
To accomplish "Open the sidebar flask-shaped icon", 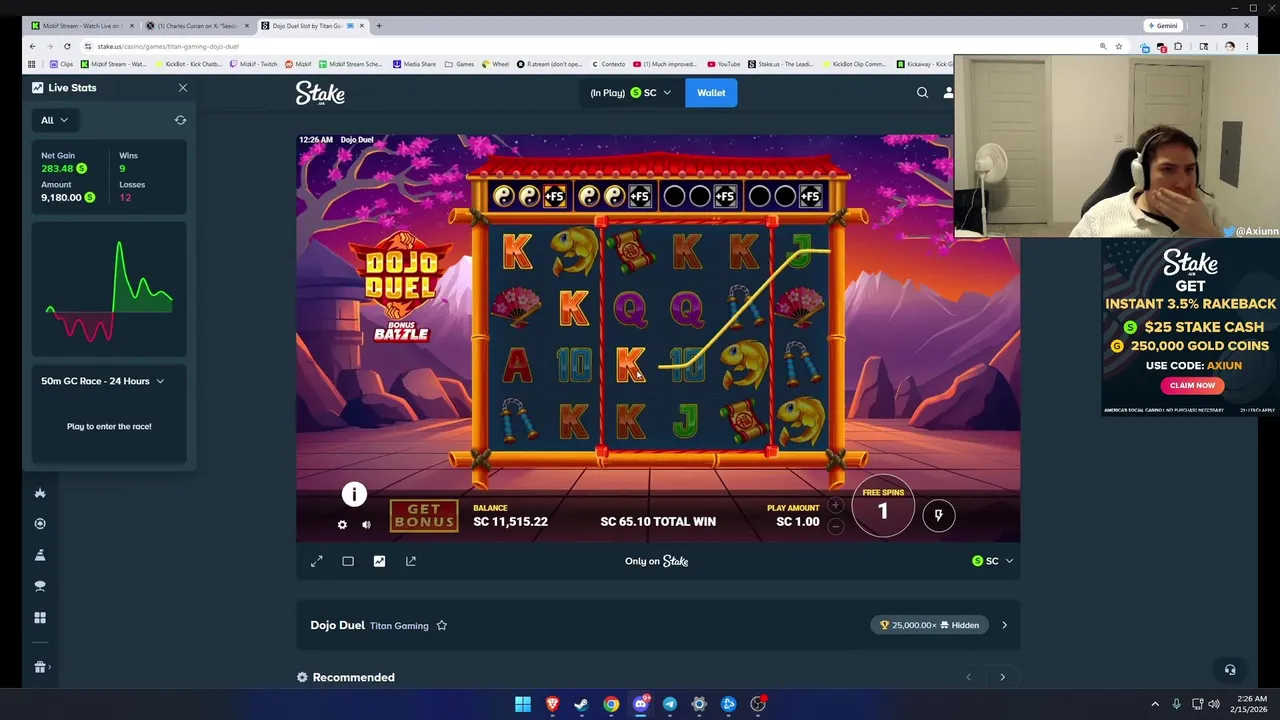I will tap(40, 555).
